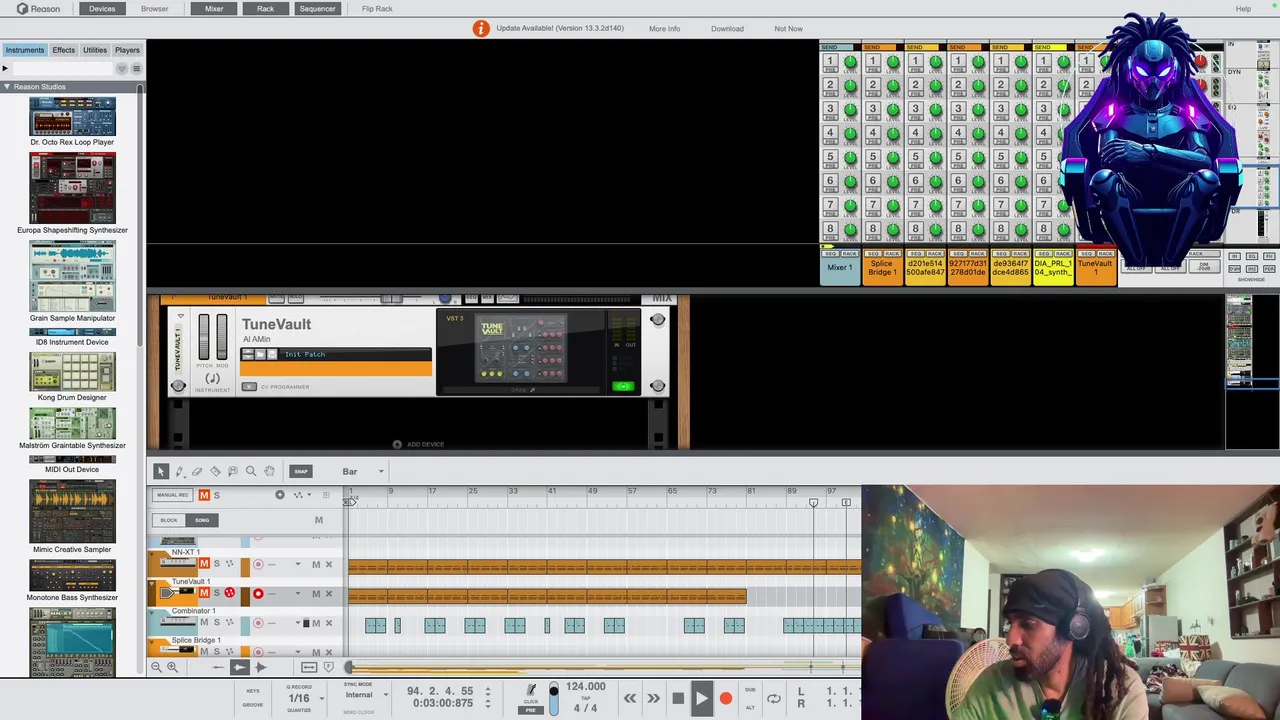Viewport: 1280px width, 720px height.
Task: Open the Bar snap value dropdown
Action: [363, 471]
